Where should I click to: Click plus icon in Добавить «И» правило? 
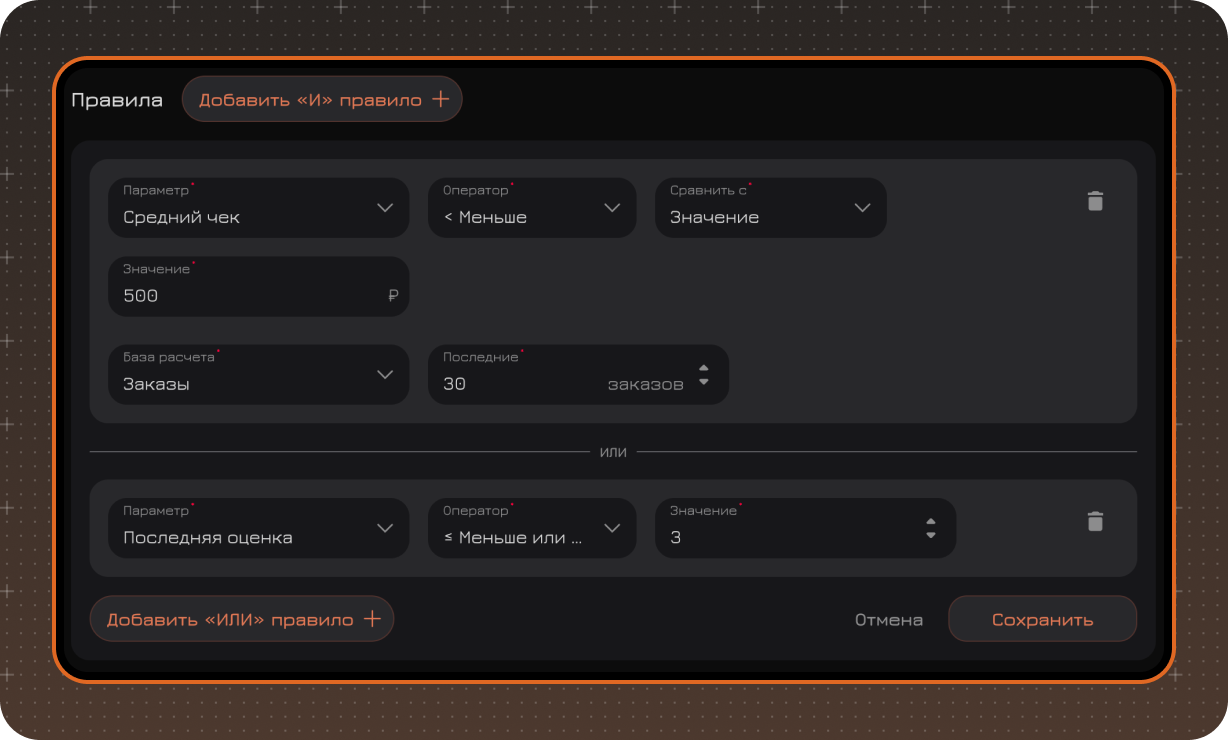tap(440, 100)
